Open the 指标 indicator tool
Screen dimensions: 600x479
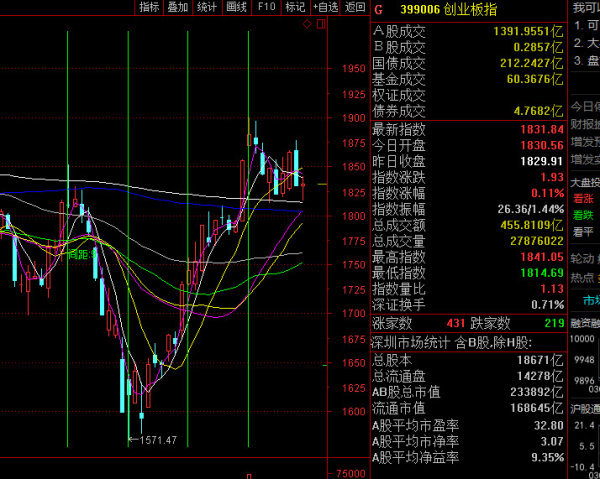click(150, 7)
